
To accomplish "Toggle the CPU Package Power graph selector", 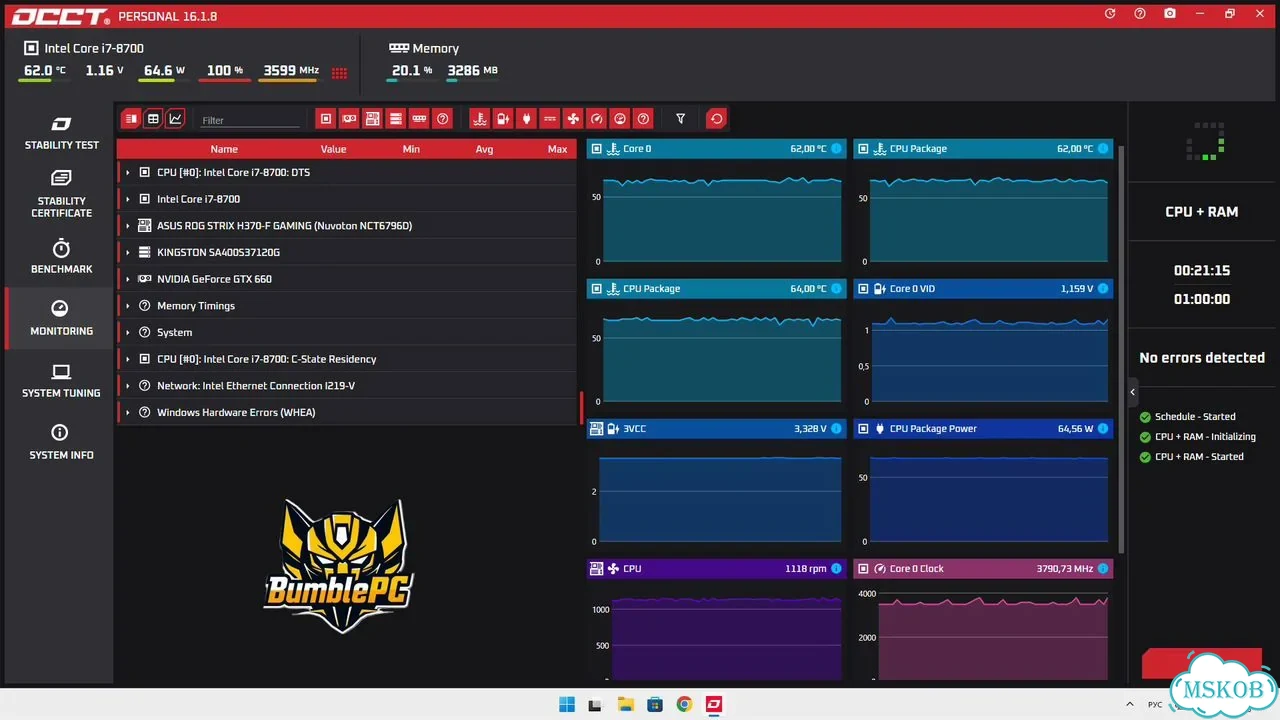I will [x=863, y=429].
